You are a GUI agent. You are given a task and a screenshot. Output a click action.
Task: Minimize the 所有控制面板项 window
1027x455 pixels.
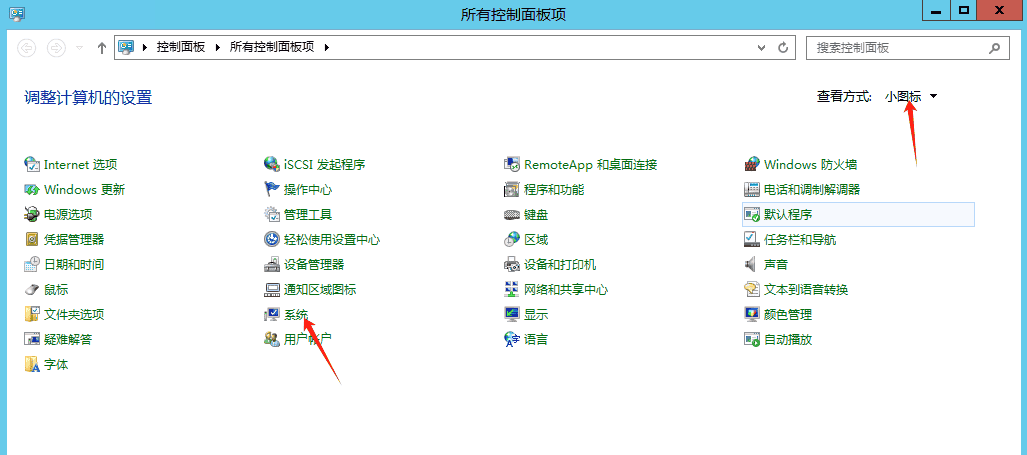point(935,10)
